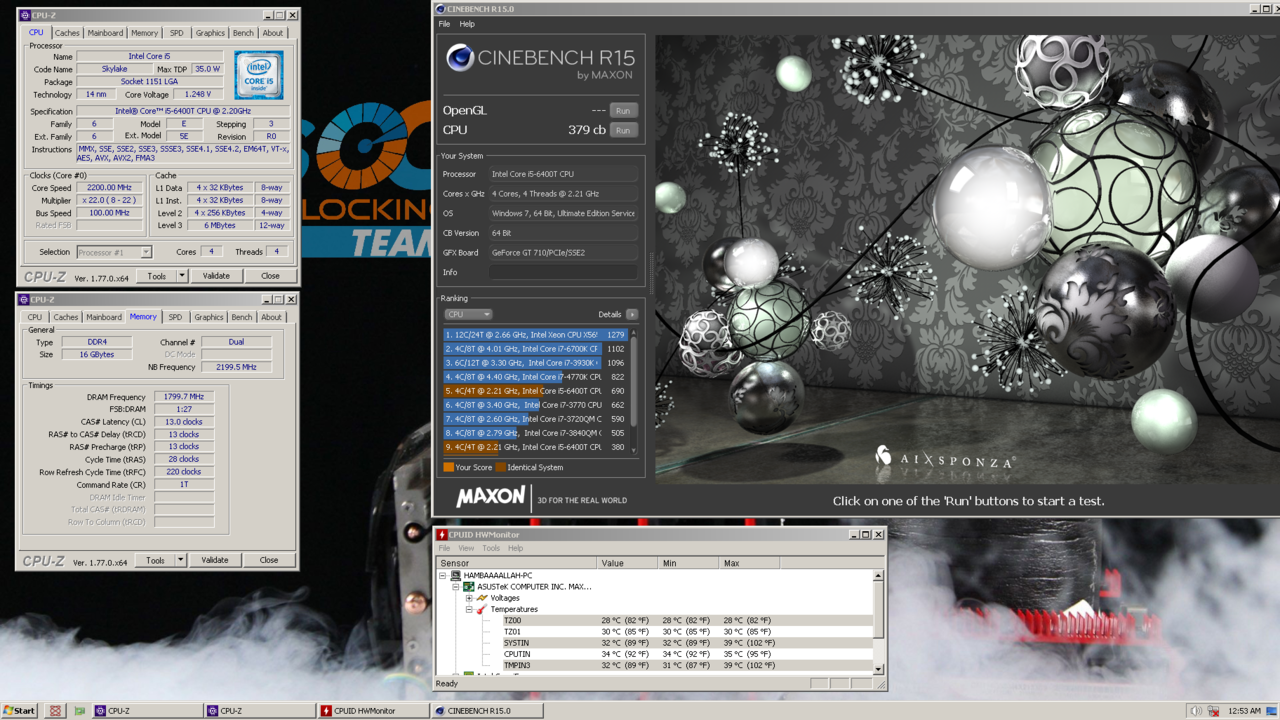
Task: Click the system tray clock 12:53 AM
Action: click(x=1245, y=711)
